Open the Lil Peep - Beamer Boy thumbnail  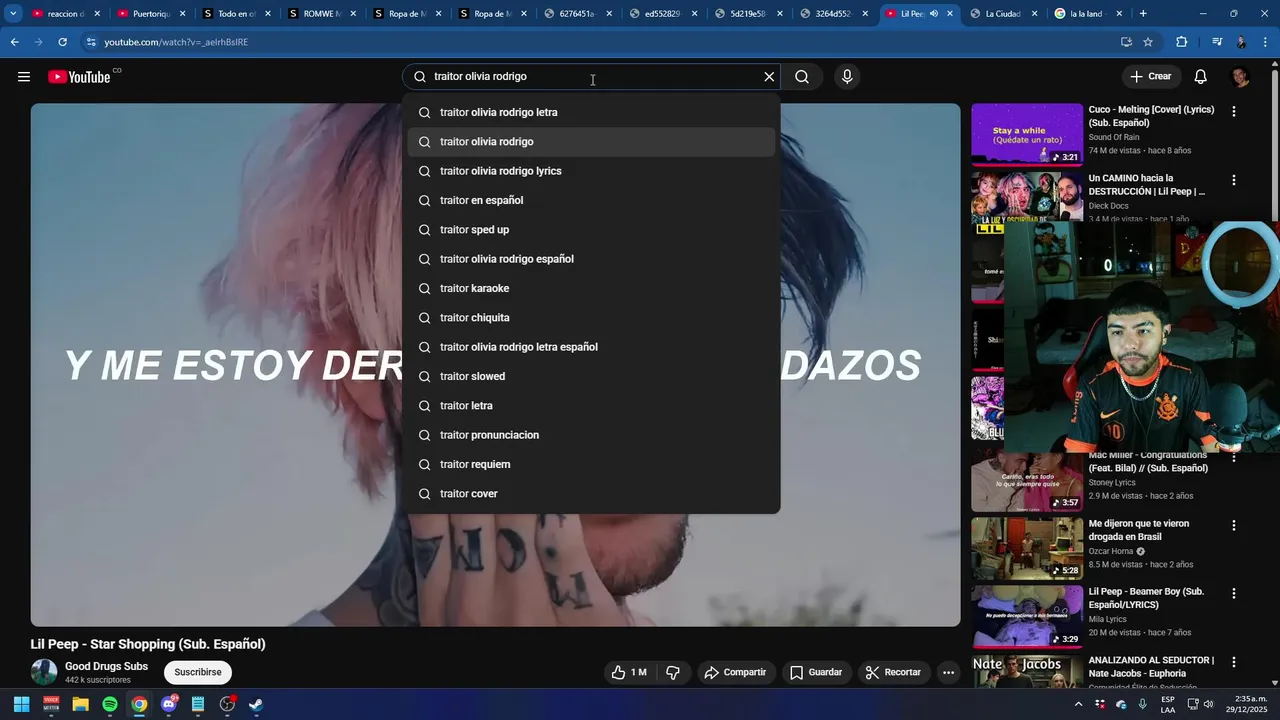point(1027,616)
